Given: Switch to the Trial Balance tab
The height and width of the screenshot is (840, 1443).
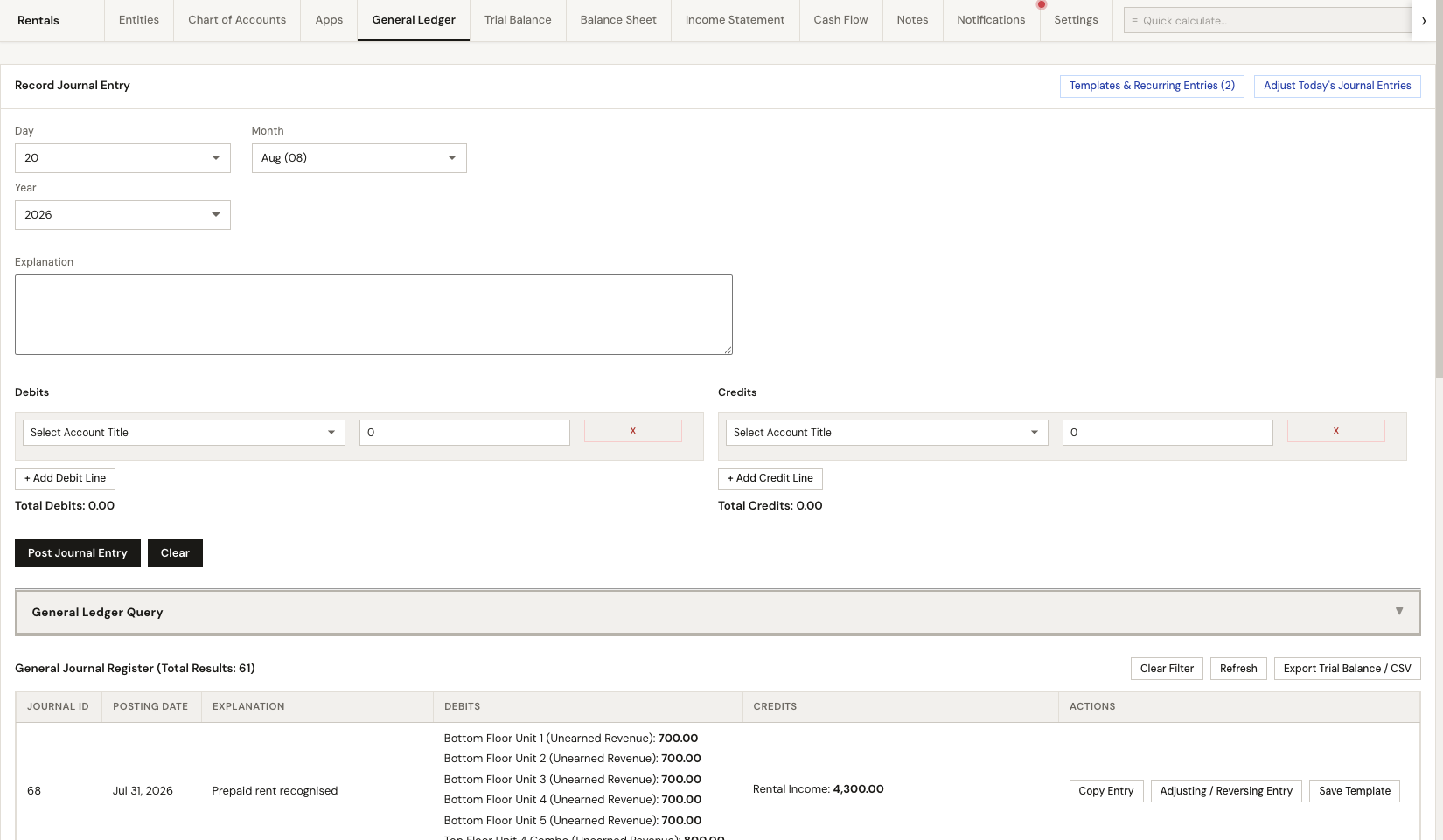Looking at the screenshot, I should pos(518,20).
